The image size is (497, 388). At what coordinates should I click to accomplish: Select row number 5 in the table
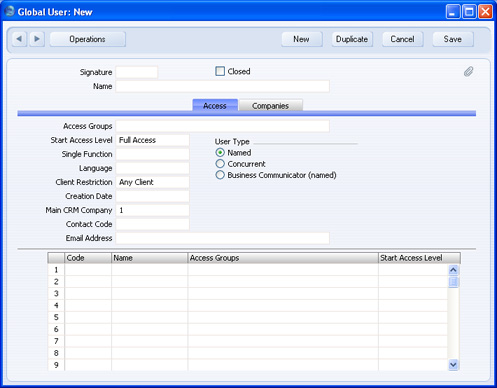pos(56,317)
